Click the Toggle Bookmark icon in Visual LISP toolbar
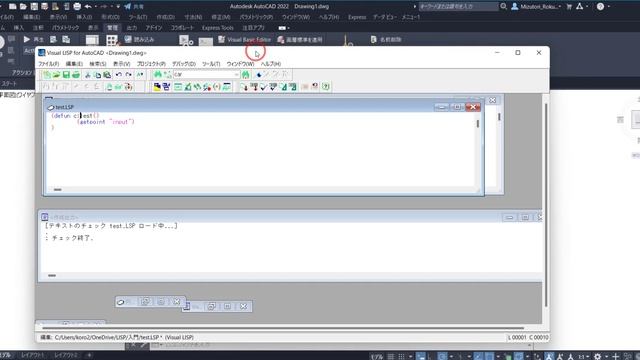The image size is (640, 360). (x=258, y=74)
